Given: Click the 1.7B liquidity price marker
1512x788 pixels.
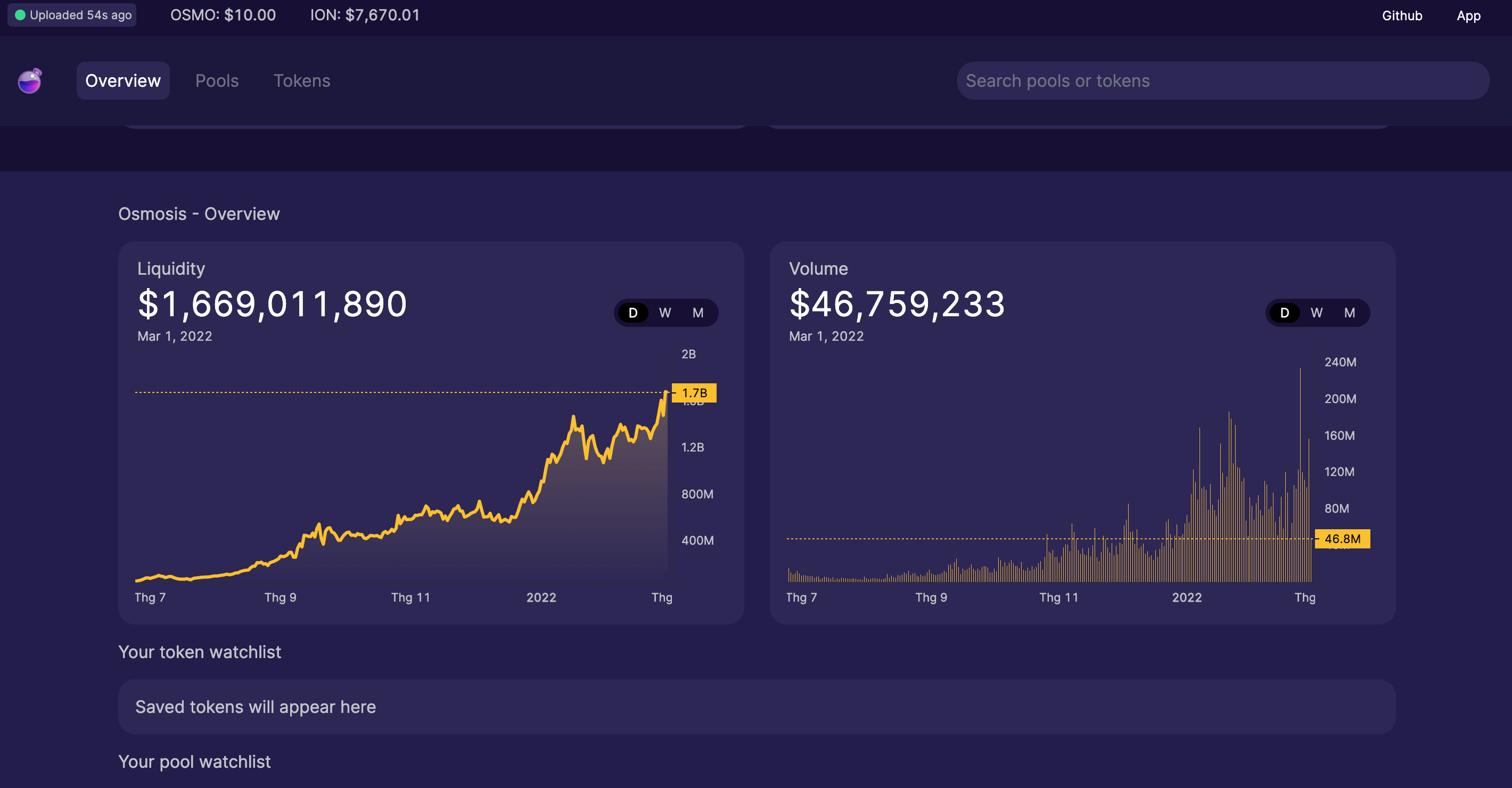Looking at the screenshot, I should click(x=694, y=393).
